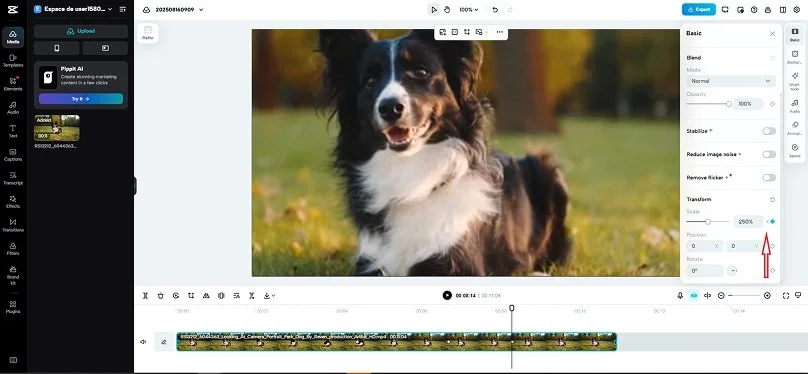Click the Scale keyframe diamond icon
Viewport: 808px width, 374px height.
[x=772, y=222]
